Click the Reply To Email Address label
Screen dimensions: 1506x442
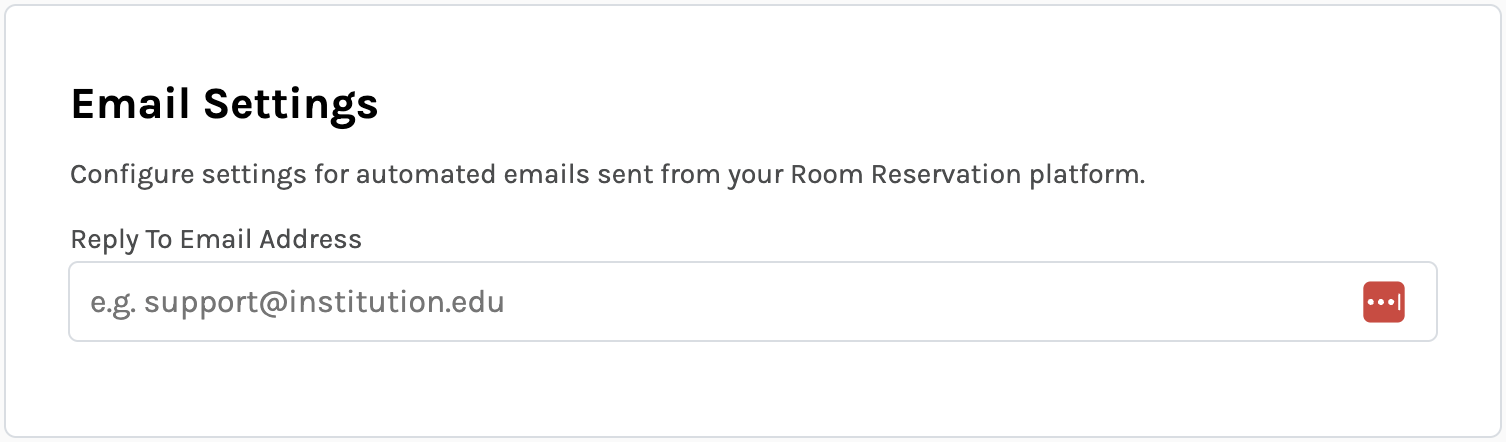[216, 239]
